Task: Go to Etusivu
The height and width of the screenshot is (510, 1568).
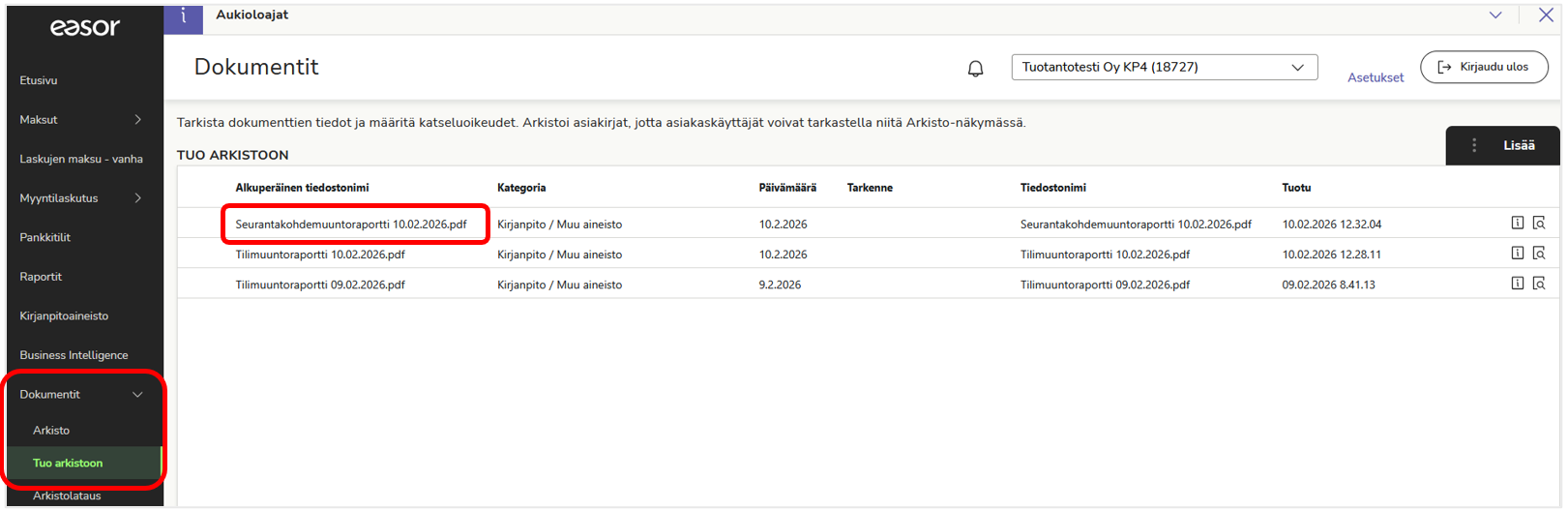Action: pyautogui.click(x=39, y=80)
